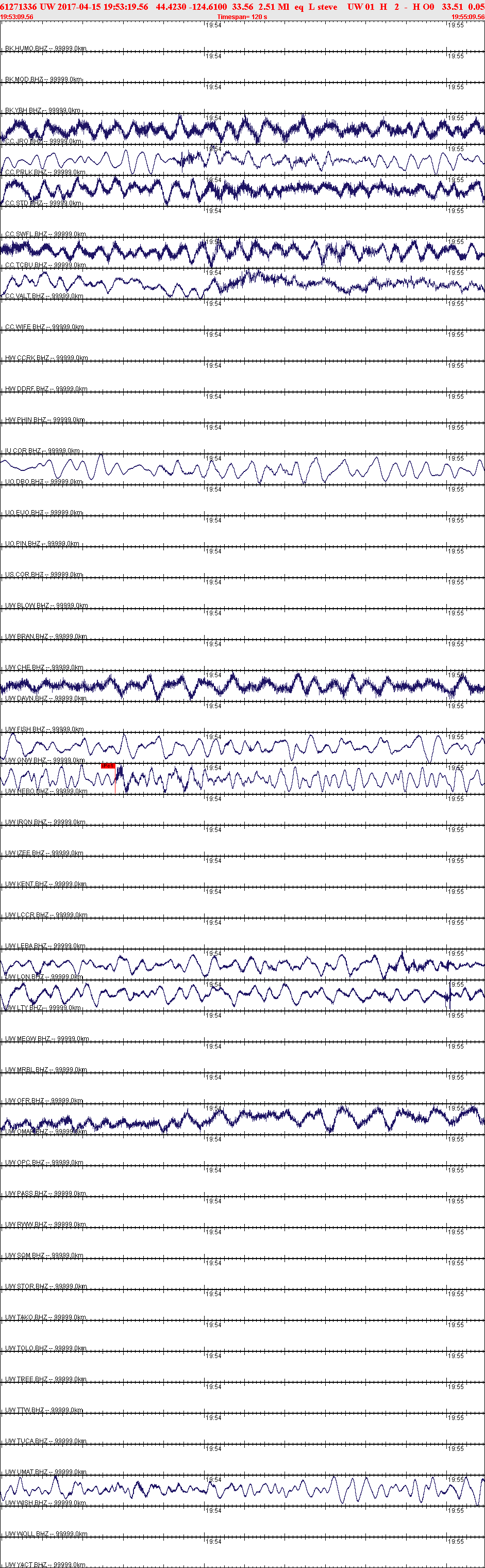The height and width of the screenshot is (1568, 485).
Task: Select the UW LEBA BHZ station label
Action: (46, 946)
